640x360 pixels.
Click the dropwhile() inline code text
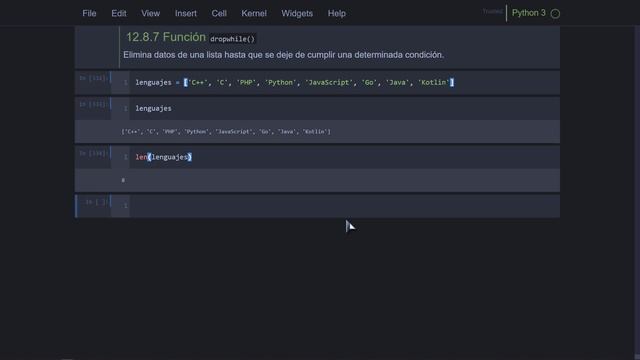[x=232, y=39]
